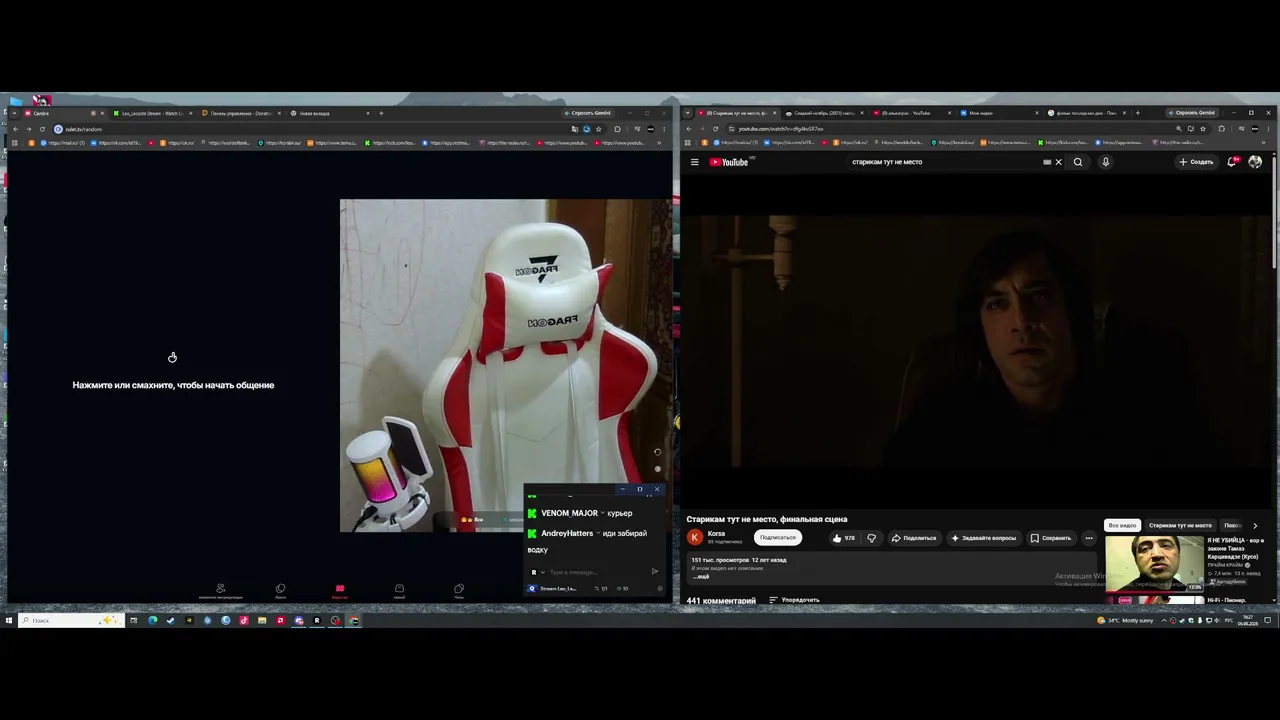Screen dimensions: 1280x720
Task: Open tab search dropdown in YouTube browser
Action: pyautogui.click(x=687, y=113)
